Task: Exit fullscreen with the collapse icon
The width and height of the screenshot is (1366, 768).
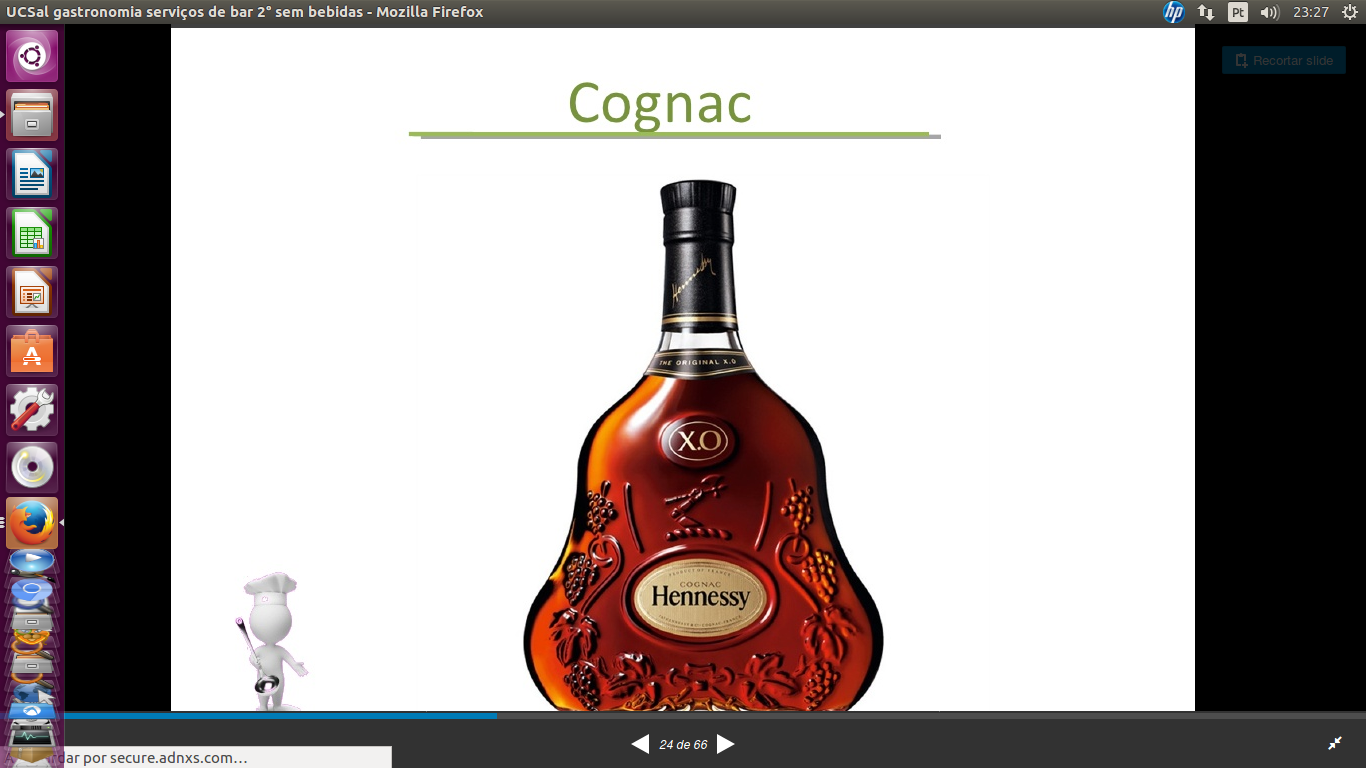Action: point(1335,743)
